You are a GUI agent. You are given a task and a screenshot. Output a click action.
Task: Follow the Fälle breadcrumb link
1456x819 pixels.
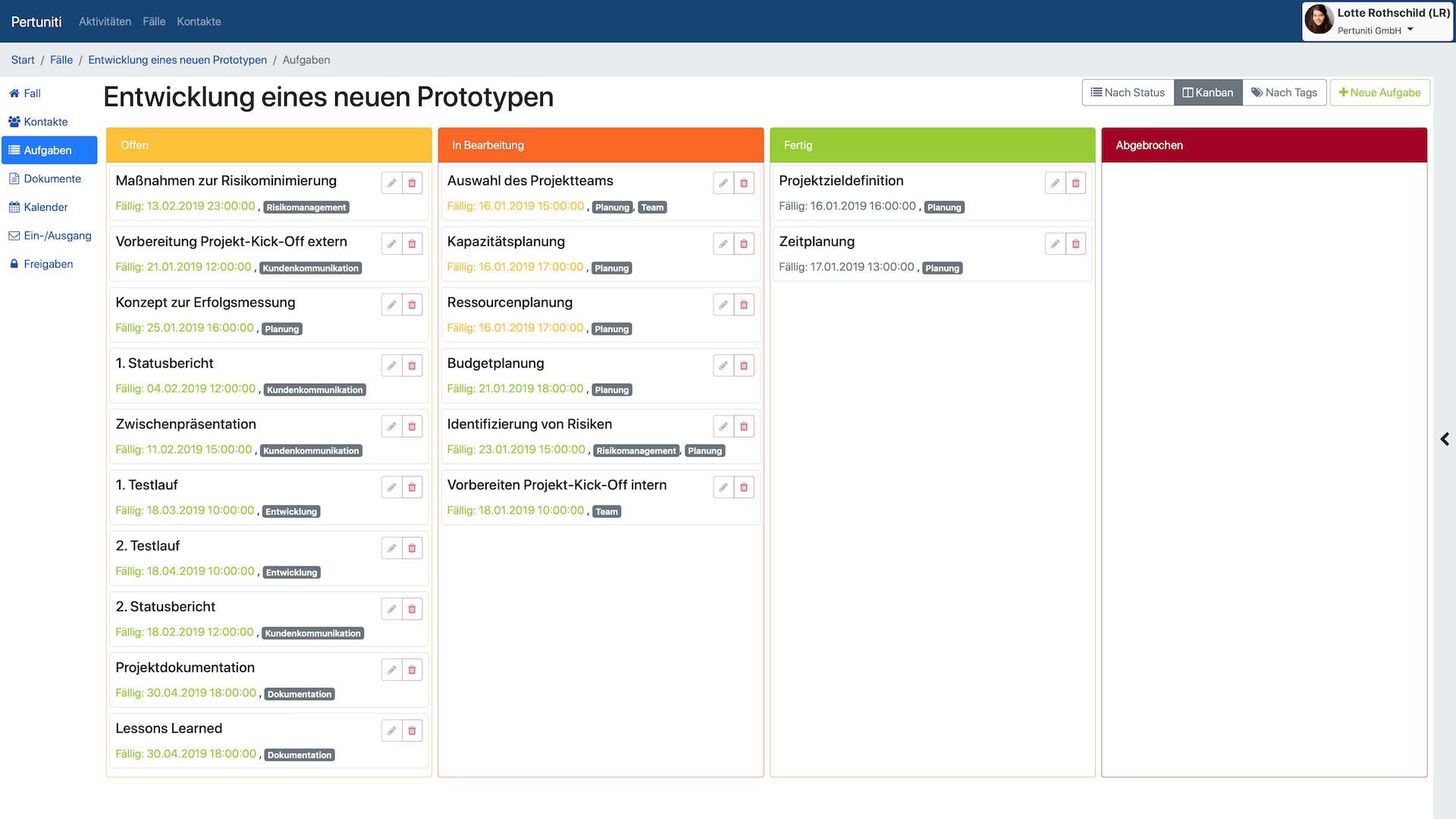61,60
